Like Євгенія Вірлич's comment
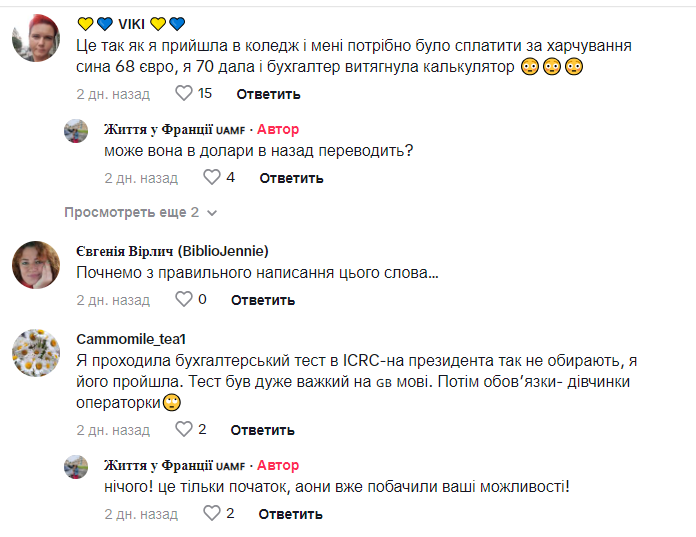Viewport: 696px width, 537px height. pyautogui.click(x=184, y=299)
